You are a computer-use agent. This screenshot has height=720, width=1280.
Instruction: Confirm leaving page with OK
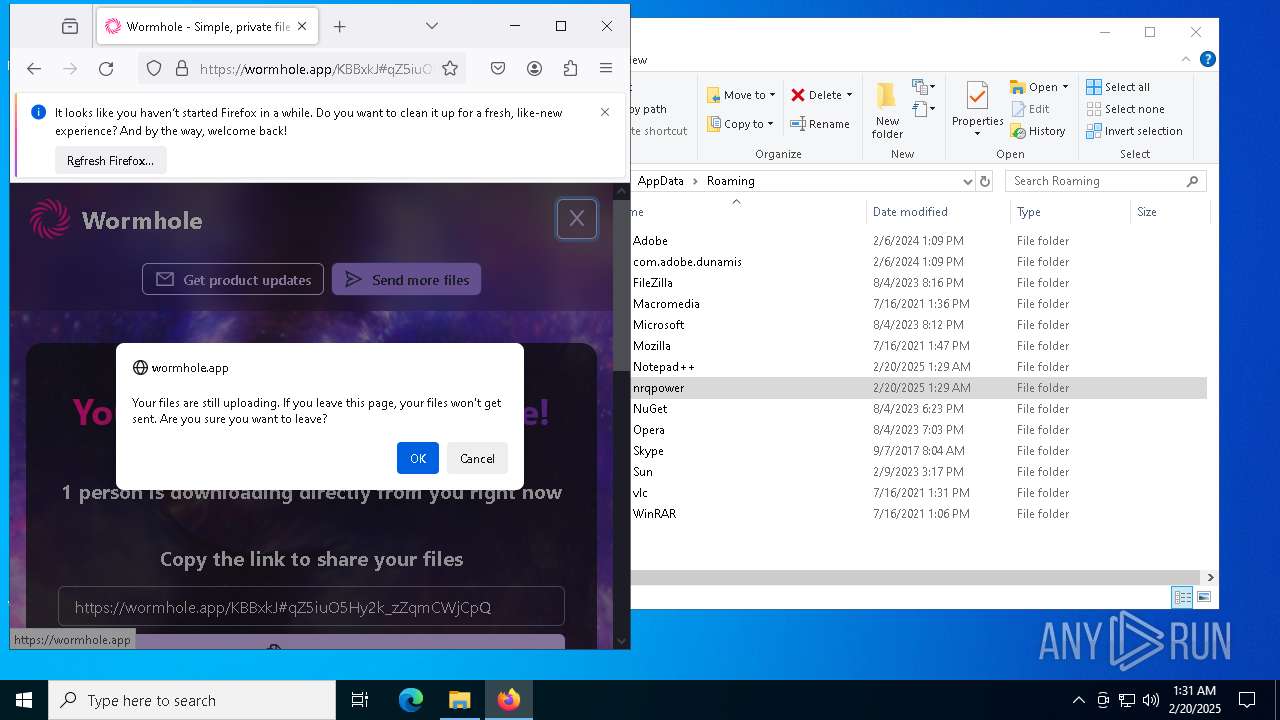tap(418, 458)
